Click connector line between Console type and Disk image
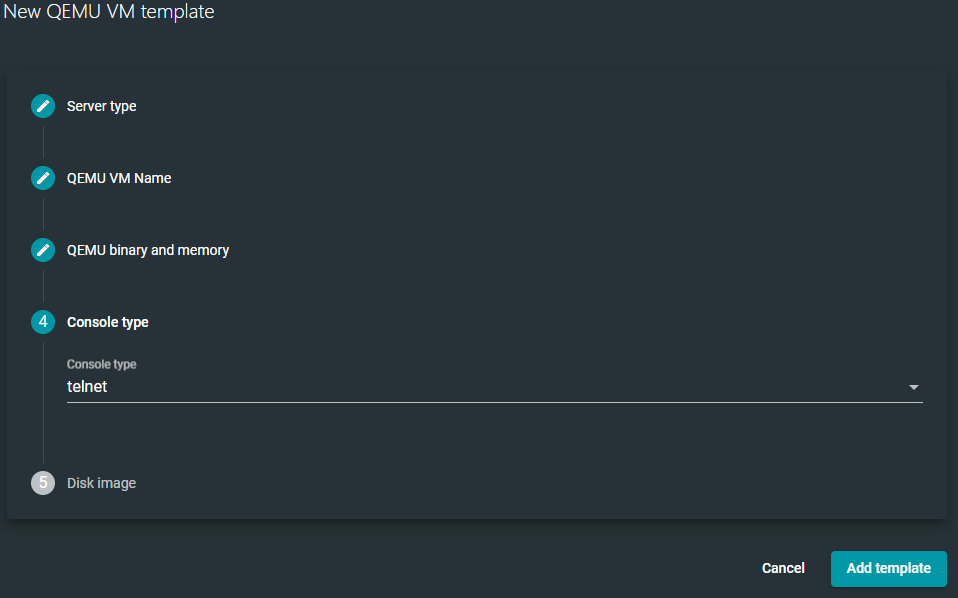The image size is (958, 598). pyautogui.click(x=43, y=402)
